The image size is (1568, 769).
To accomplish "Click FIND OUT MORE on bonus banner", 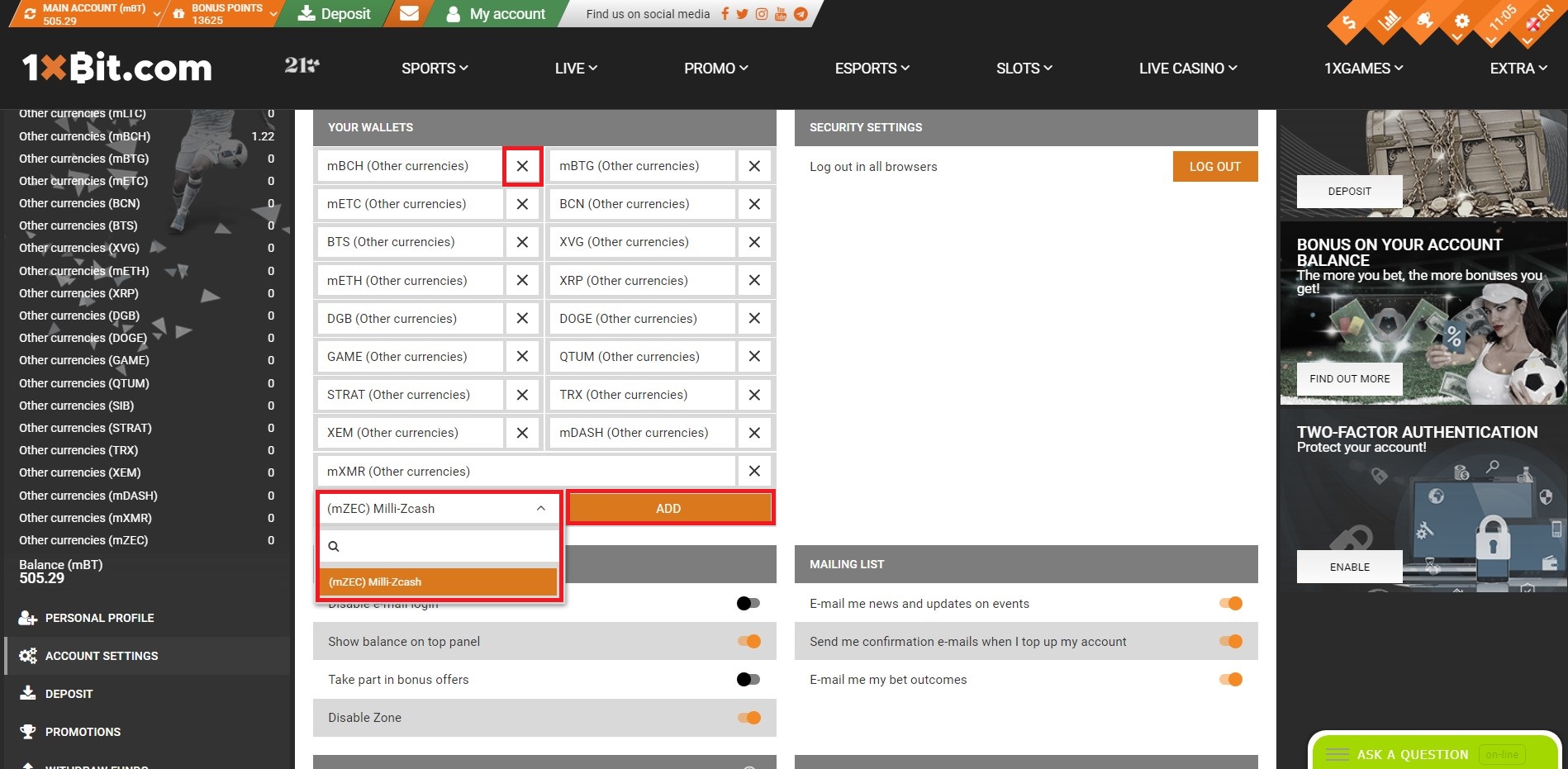I will click(x=1349, y=379).
